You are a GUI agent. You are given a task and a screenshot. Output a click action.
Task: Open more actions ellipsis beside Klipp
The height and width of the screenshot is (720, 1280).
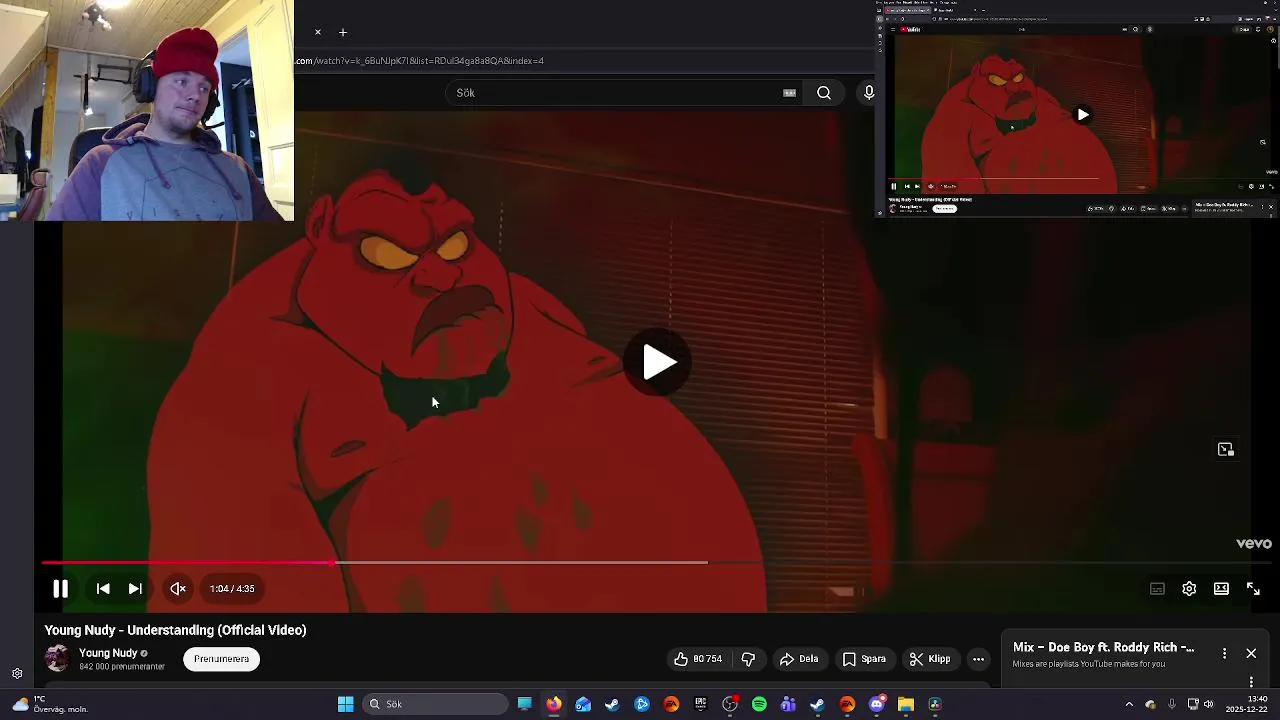pyautogui.click(x=978, y=659)
